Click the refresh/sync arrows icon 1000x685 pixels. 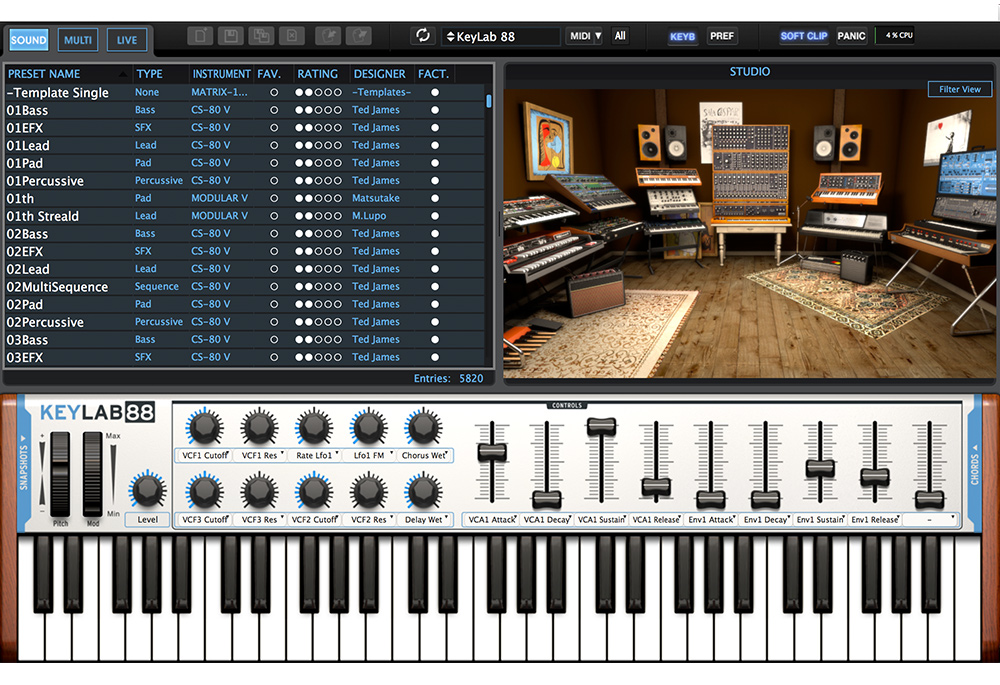(x=422, y=36)
